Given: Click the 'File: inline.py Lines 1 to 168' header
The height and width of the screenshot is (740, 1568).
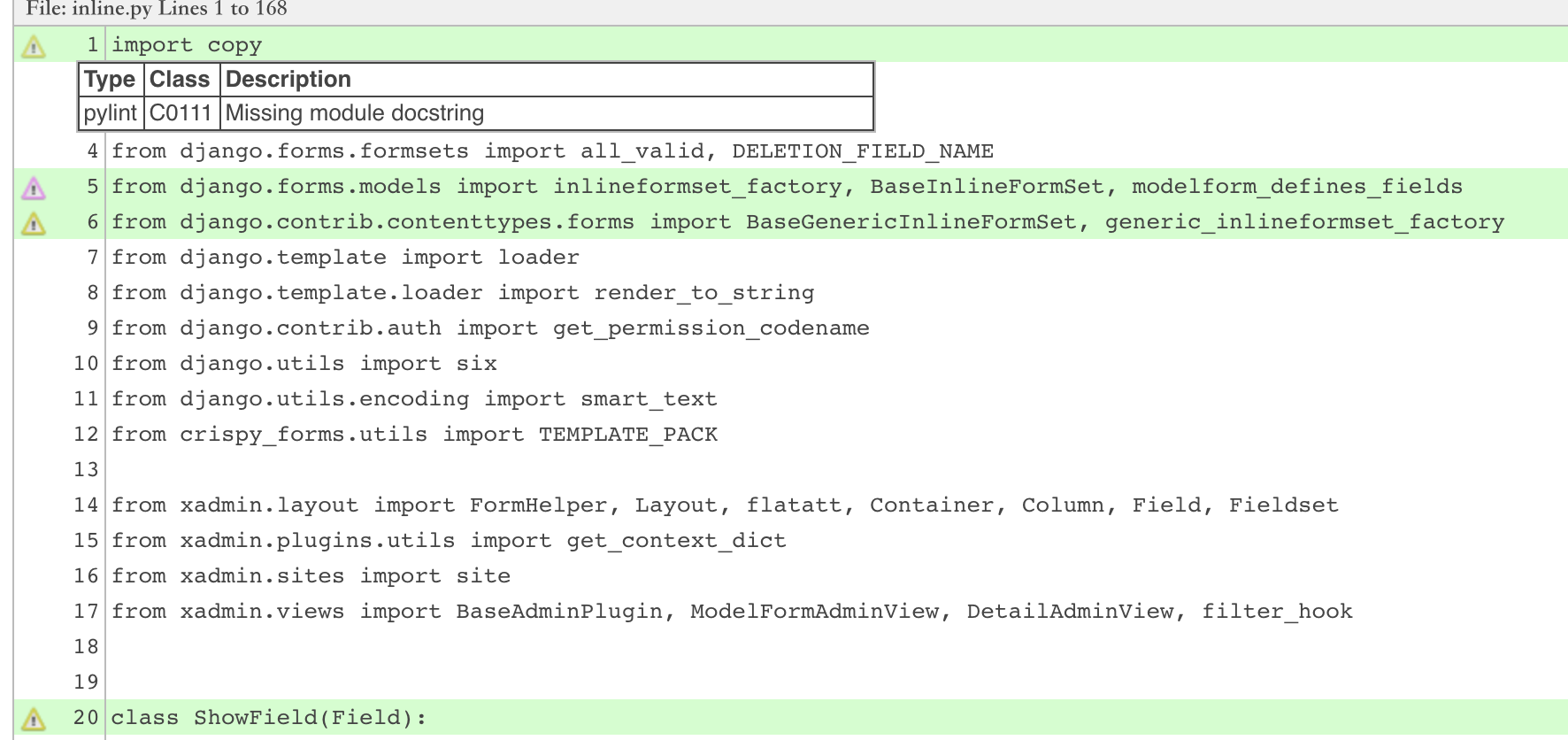Looking at the screenshot, I should click(x=157, y=10).
